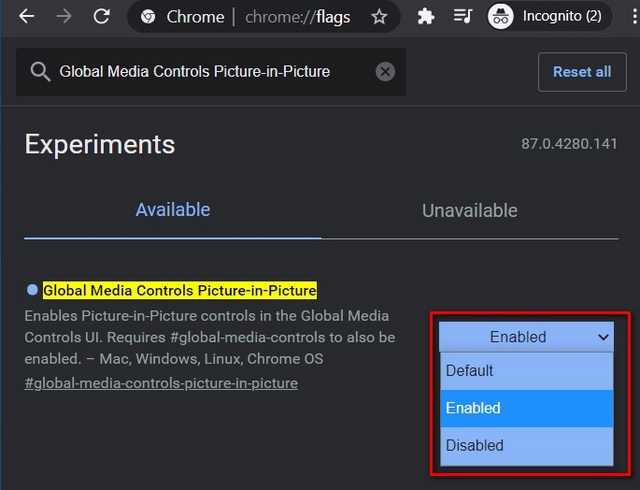Select Default in the dropdown list
The height and width of the screenshot is (490, 640).
click(527, 371)
